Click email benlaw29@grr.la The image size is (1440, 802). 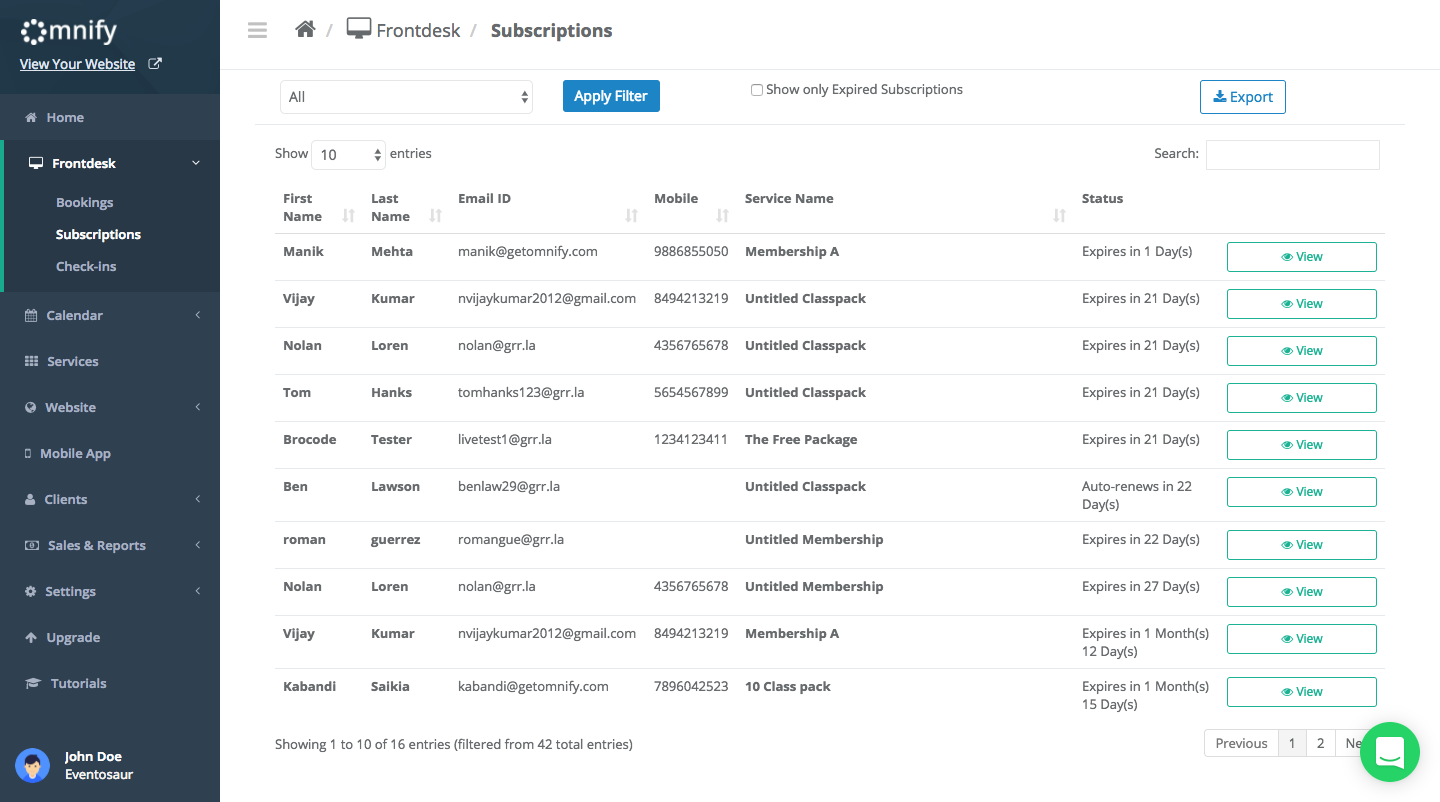point(509,487)
